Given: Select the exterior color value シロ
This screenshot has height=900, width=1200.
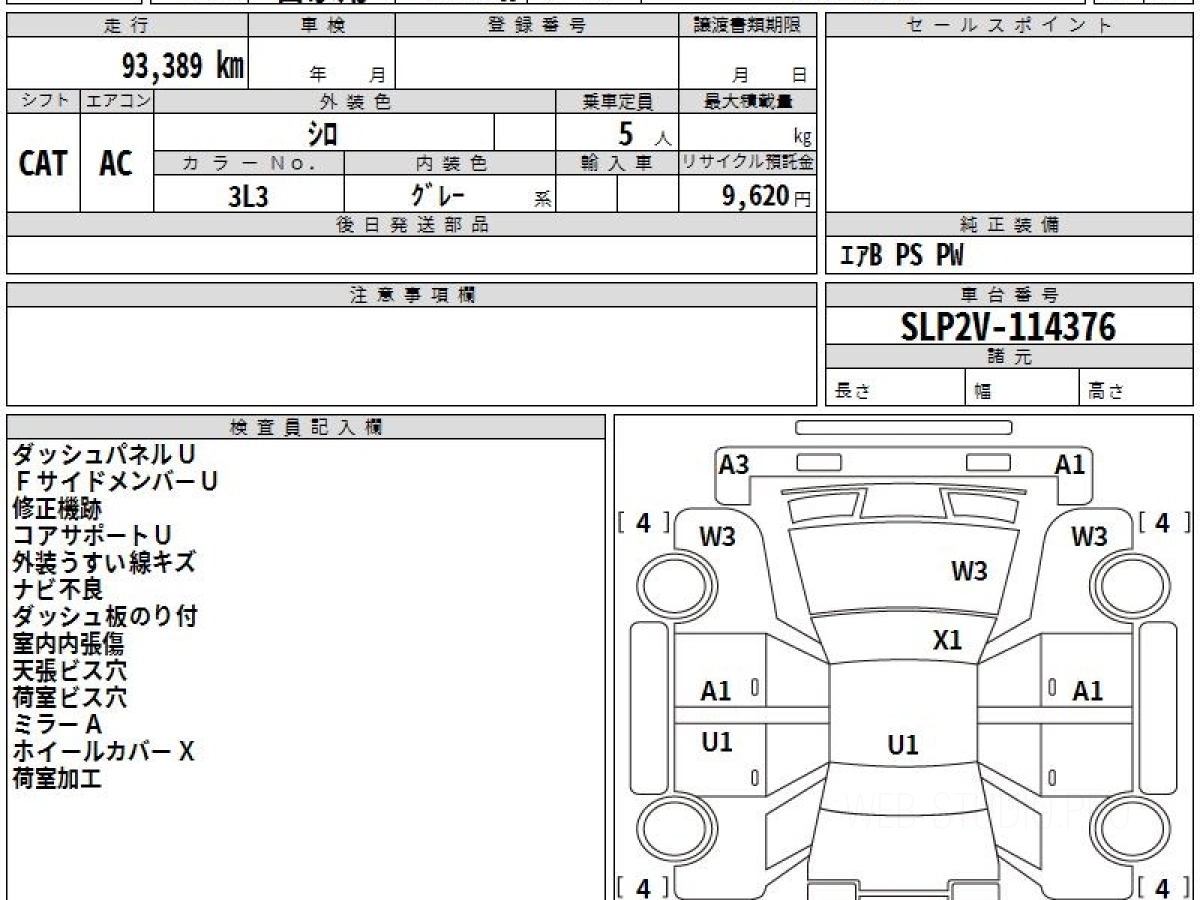Looking at the screenshot, I should point(322,134).
